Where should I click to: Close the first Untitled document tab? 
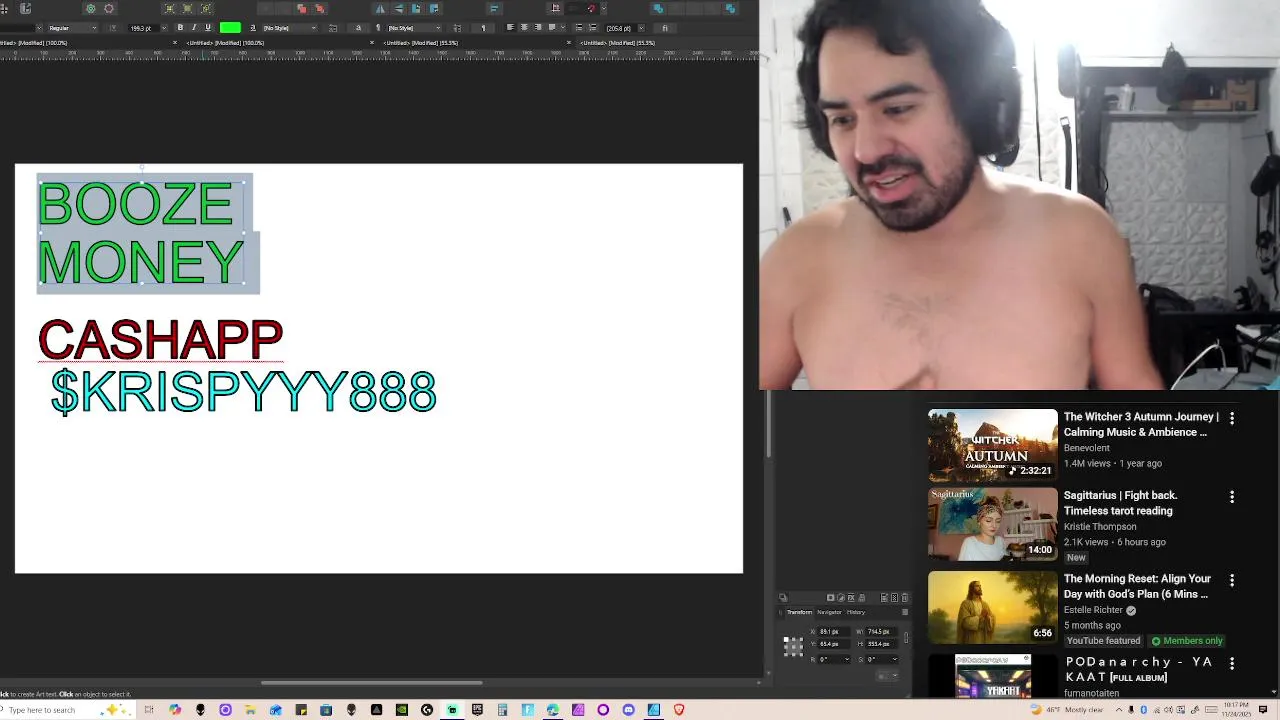tap(175, 43)
